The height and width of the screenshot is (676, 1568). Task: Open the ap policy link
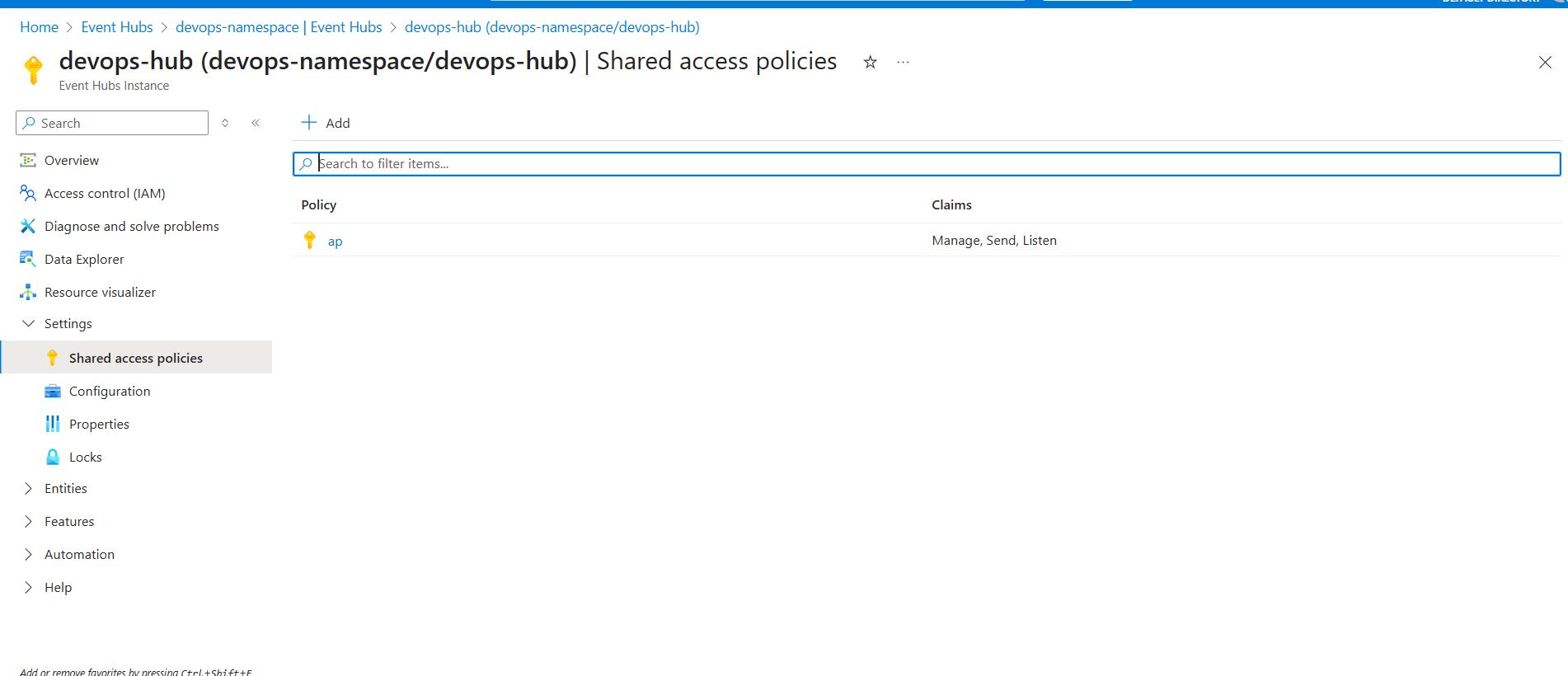tap(335, 241)
